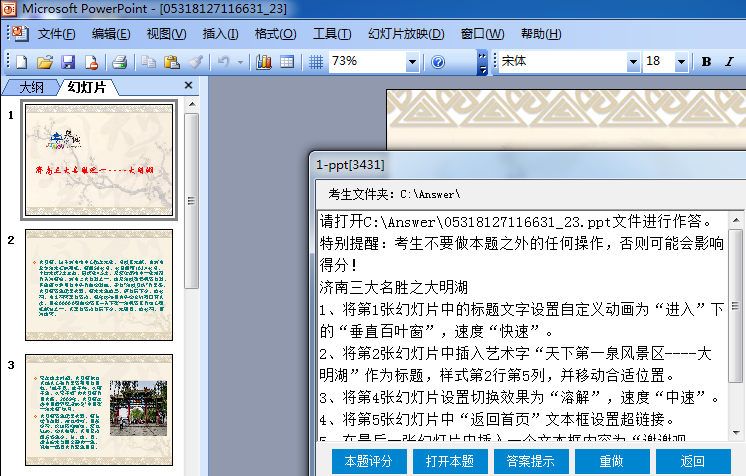Select slide 2 thumbnail
This screenshot has width=746, height=476.
pyautogui.click(x=98, y=284)
